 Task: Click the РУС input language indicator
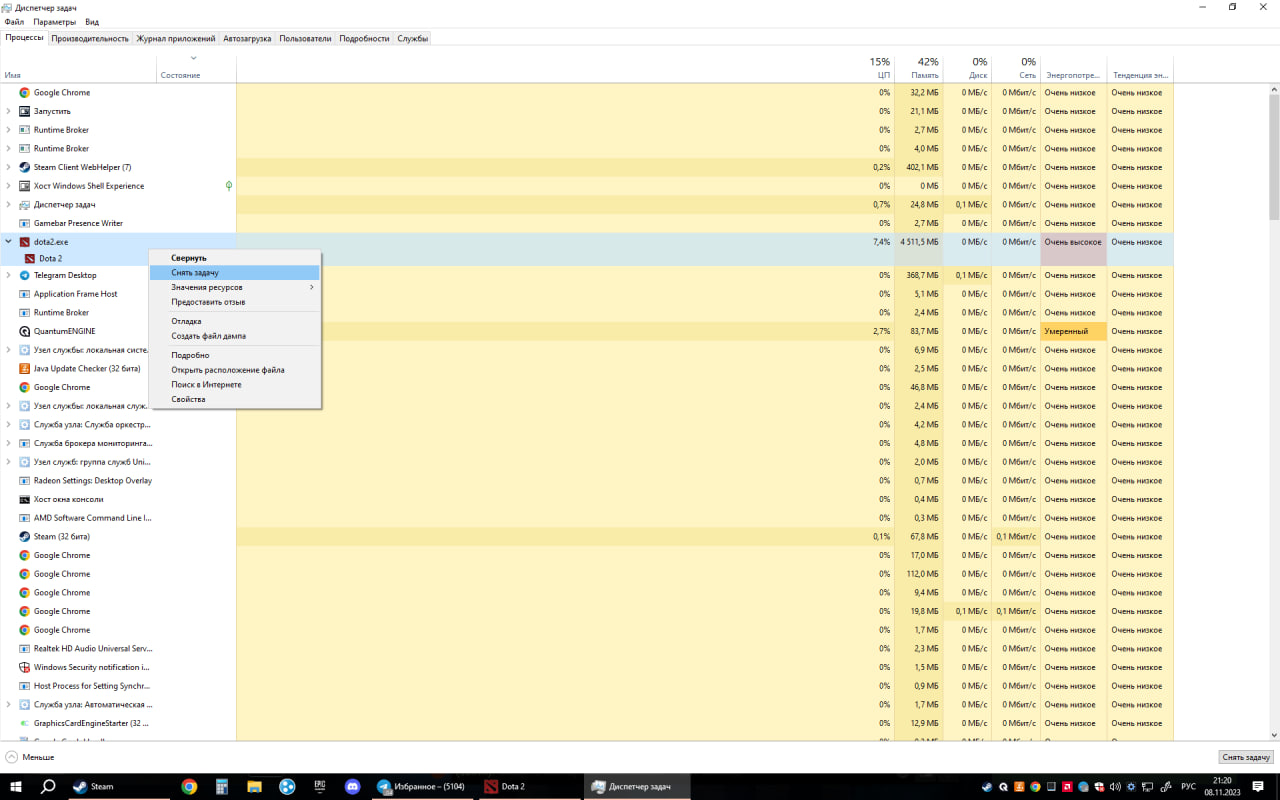tap(1189, 787)
